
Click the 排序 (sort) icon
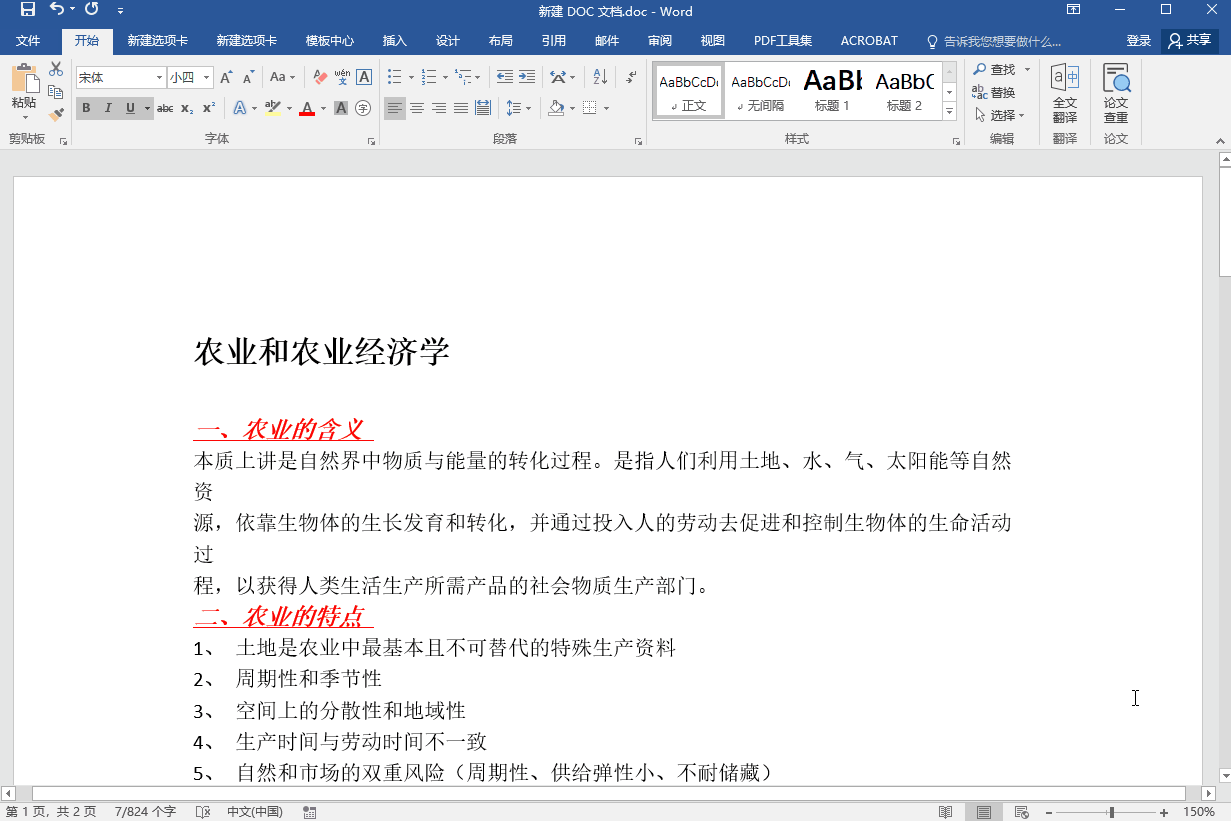pyautogui.click(x=601, y=76)
